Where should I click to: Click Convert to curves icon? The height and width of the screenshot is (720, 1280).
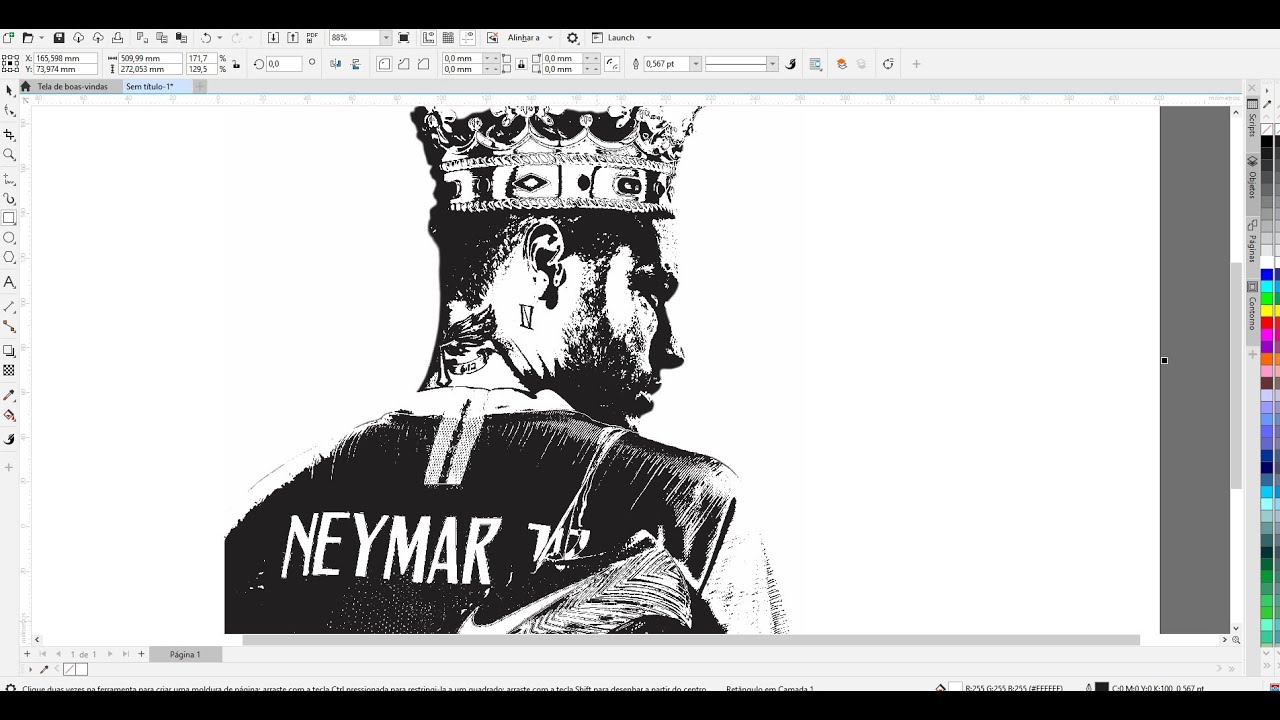tap(888, 64)
